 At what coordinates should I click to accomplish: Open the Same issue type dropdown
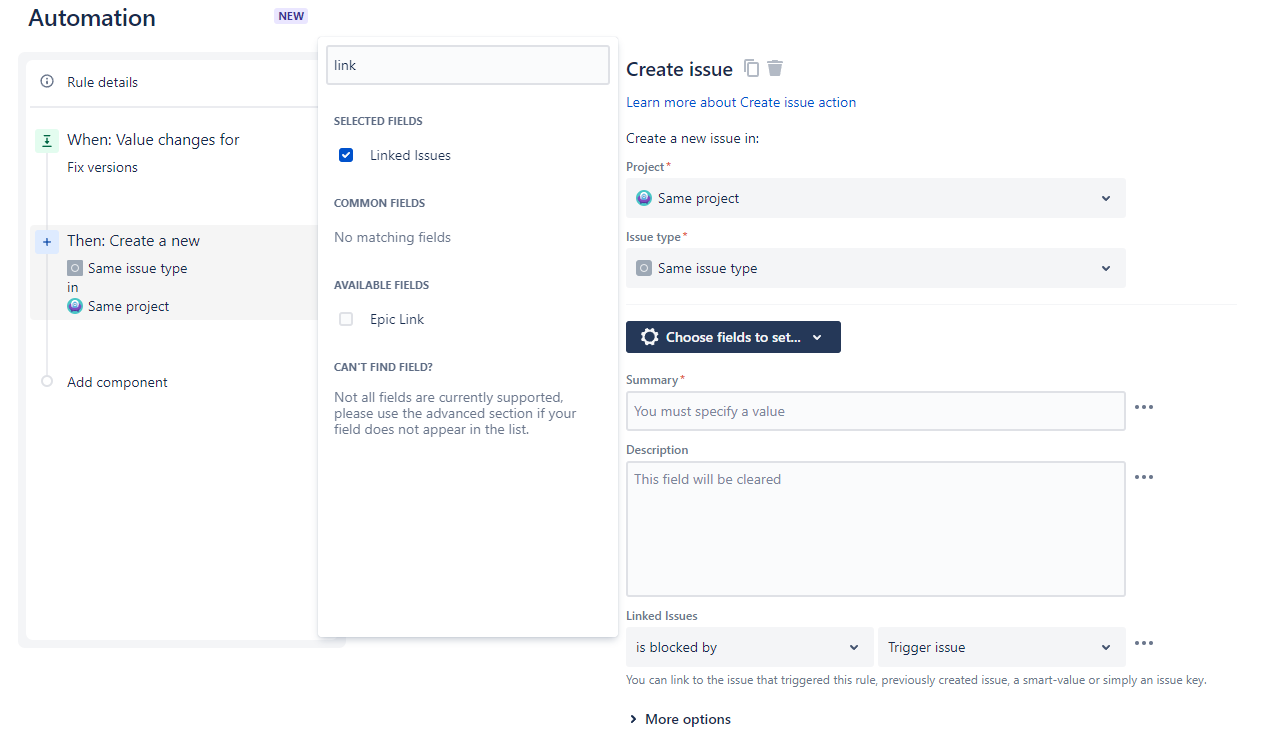coord(875,267)
